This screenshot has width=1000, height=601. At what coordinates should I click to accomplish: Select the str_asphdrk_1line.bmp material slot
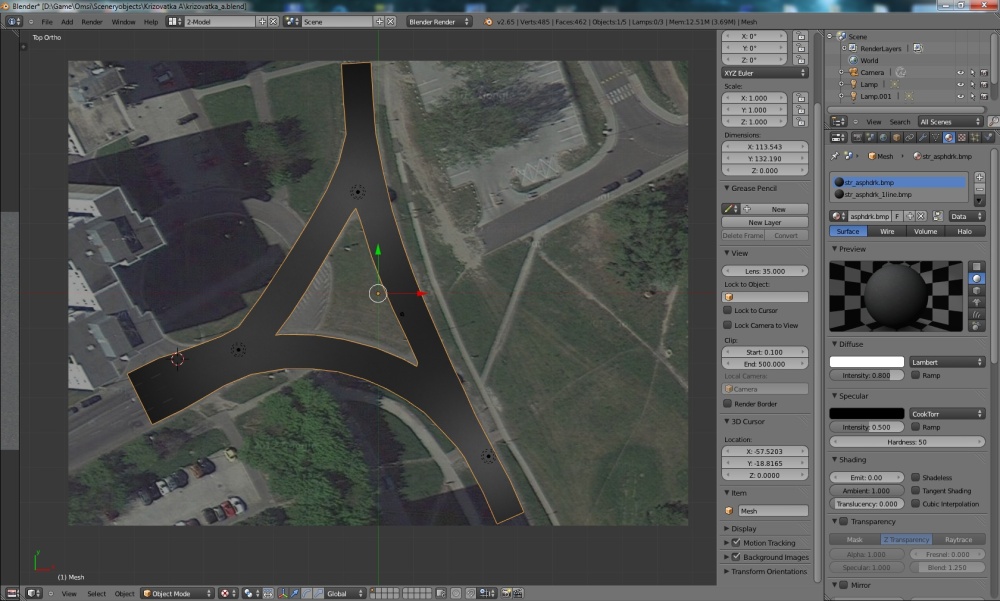coord(899,195)
